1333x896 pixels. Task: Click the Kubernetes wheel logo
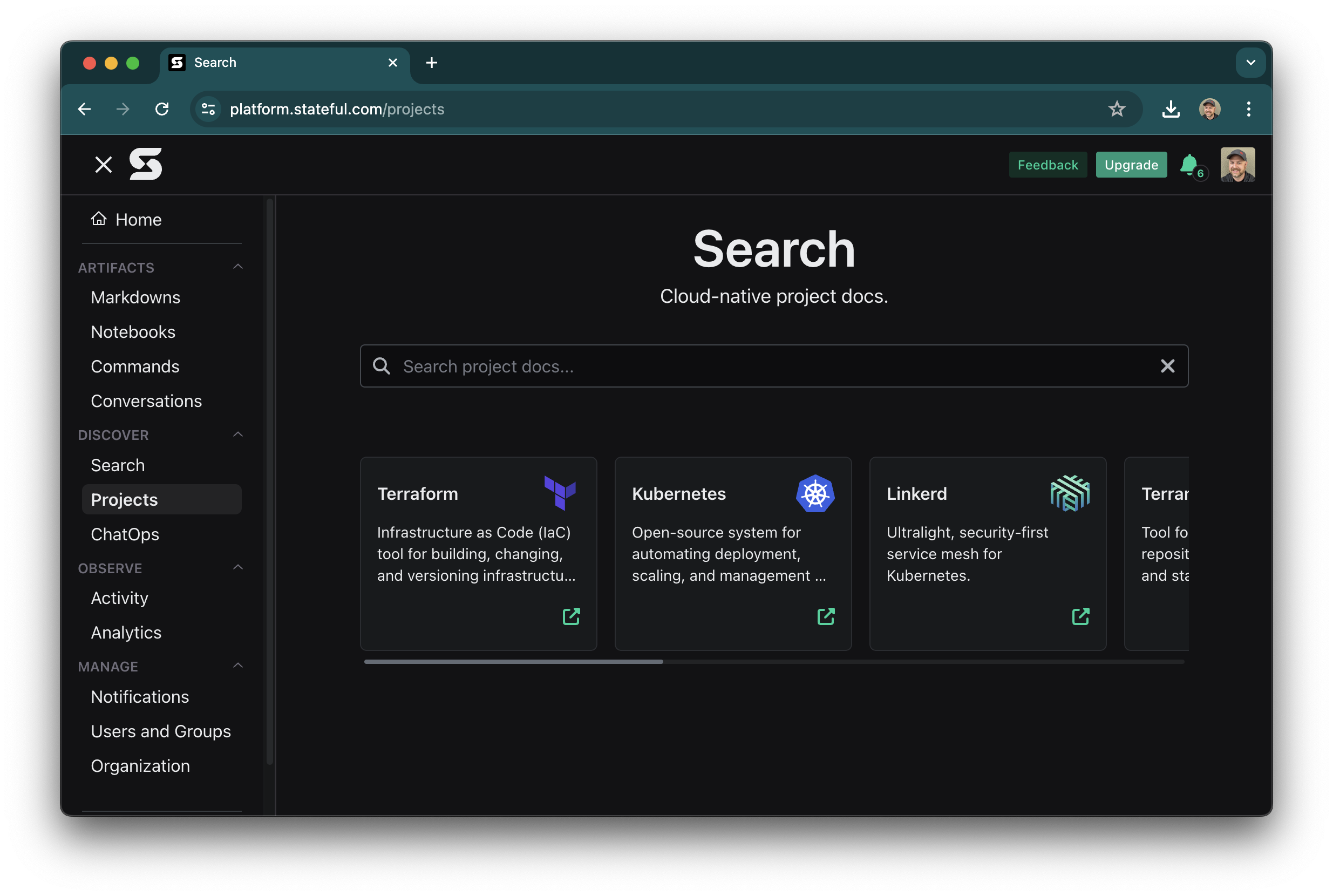pos(815,493)
